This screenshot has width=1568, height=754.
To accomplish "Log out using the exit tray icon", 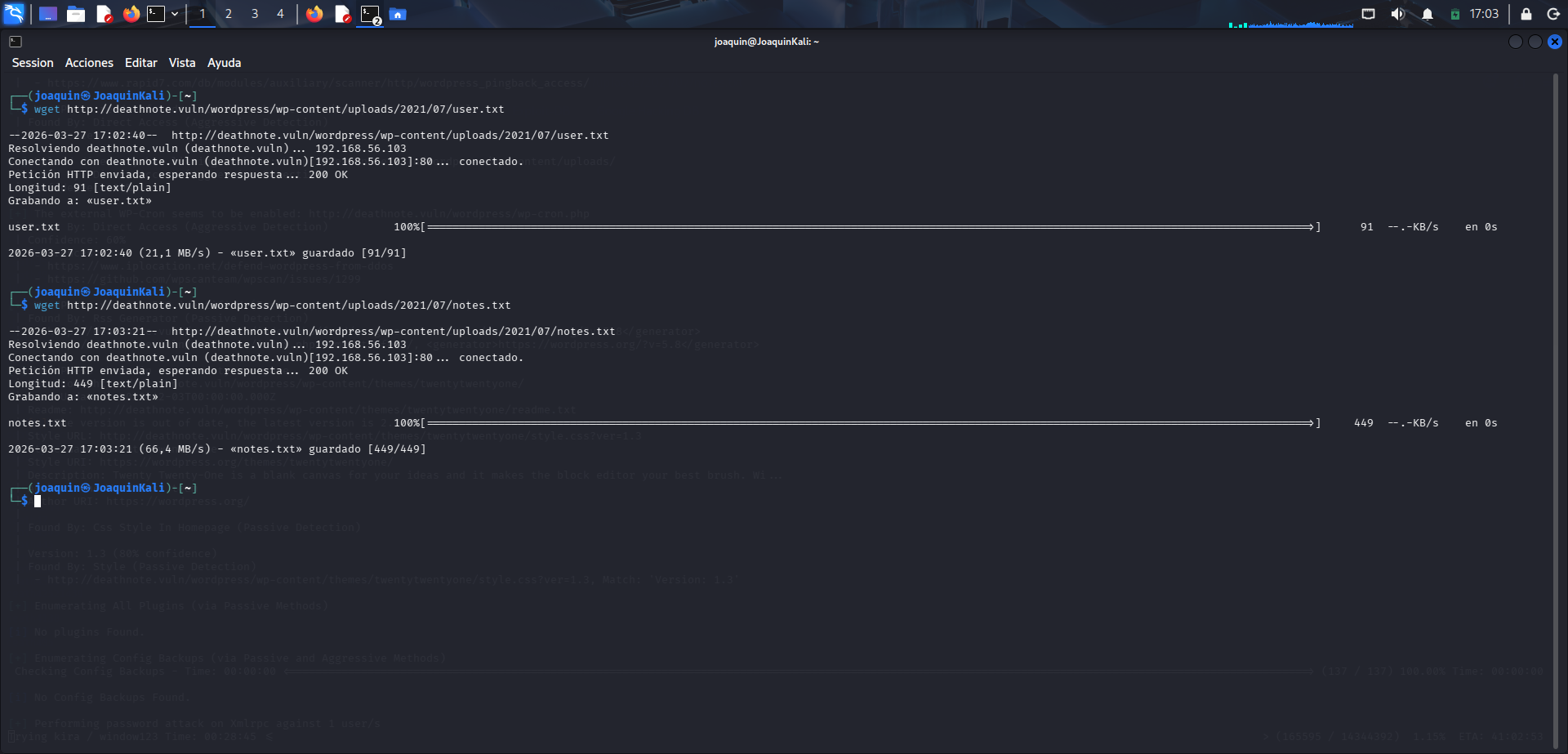I will tap(1553, 14).
